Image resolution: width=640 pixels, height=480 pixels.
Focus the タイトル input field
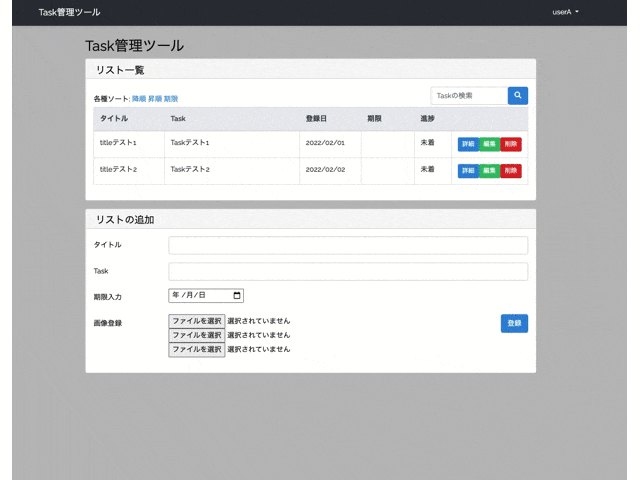[348, 245]
